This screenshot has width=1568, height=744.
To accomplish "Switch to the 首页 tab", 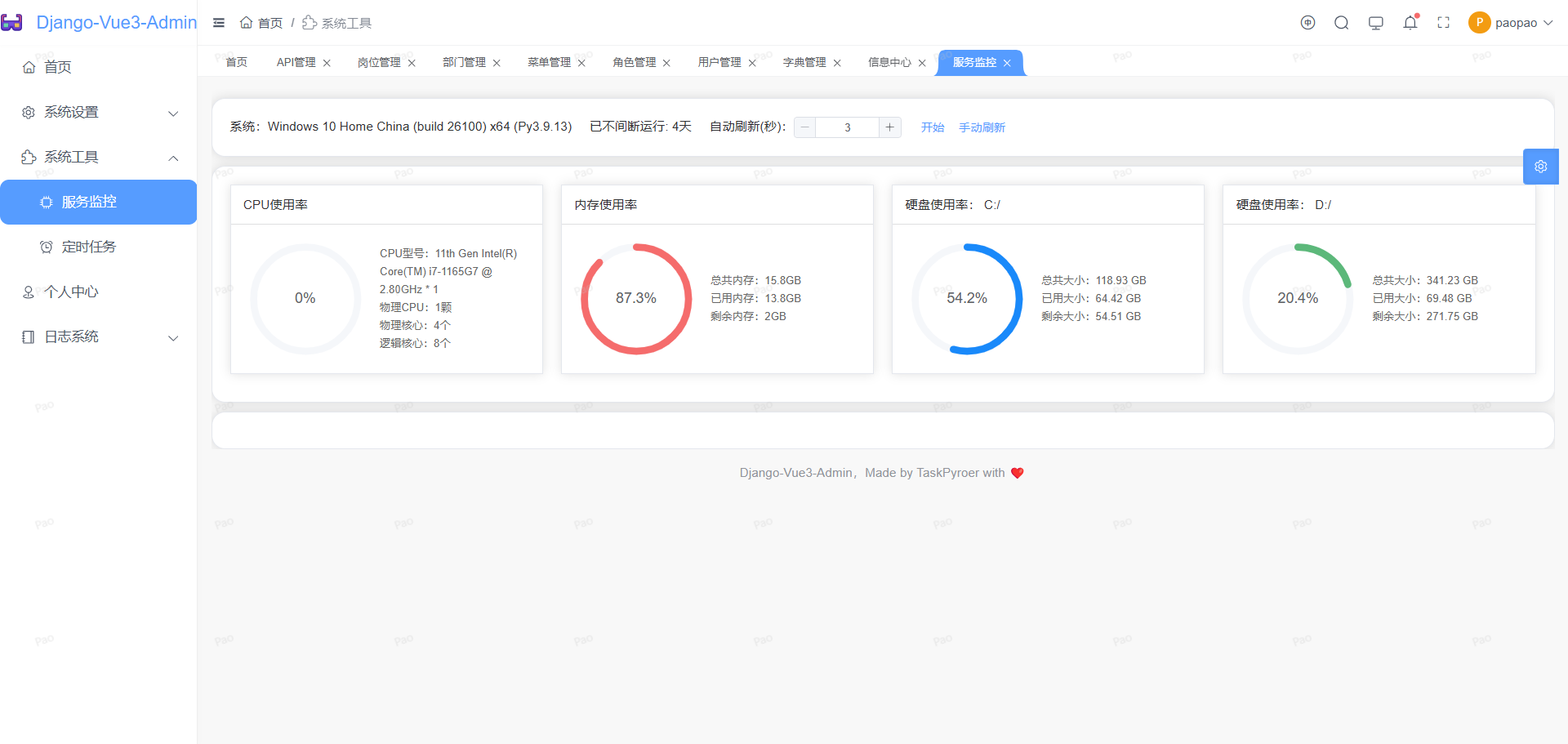I will click(237, 63).
